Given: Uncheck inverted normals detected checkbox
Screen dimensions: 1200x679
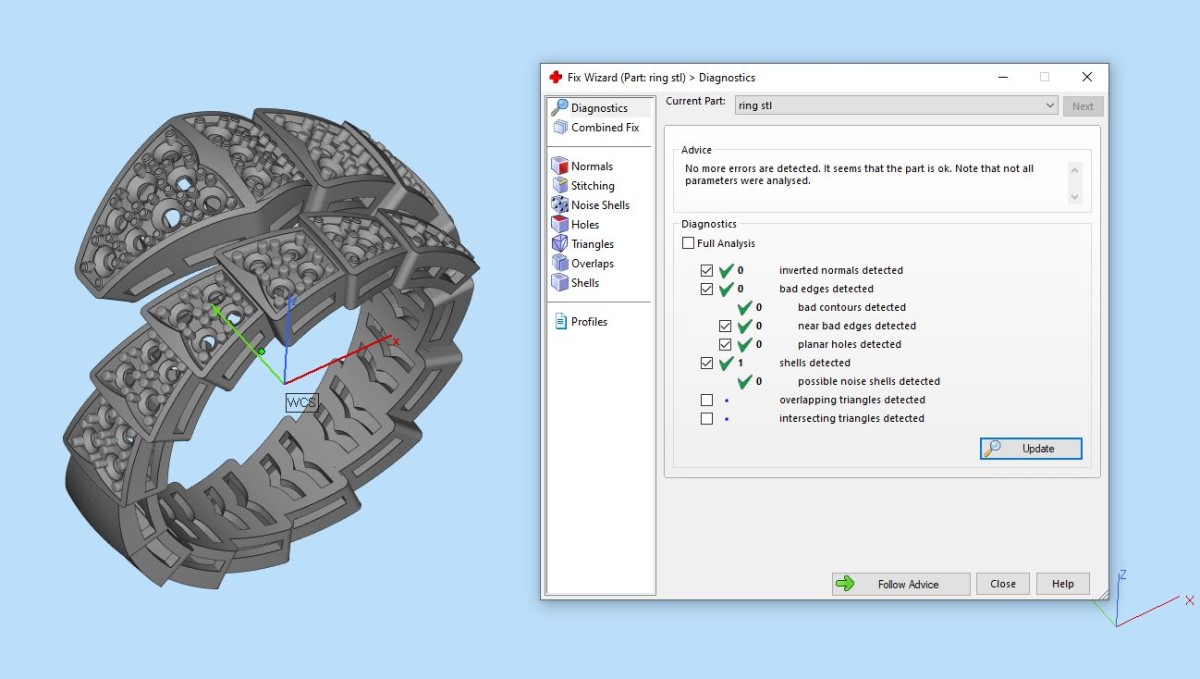Looking at the screenshot, I should tap(707, 270).
